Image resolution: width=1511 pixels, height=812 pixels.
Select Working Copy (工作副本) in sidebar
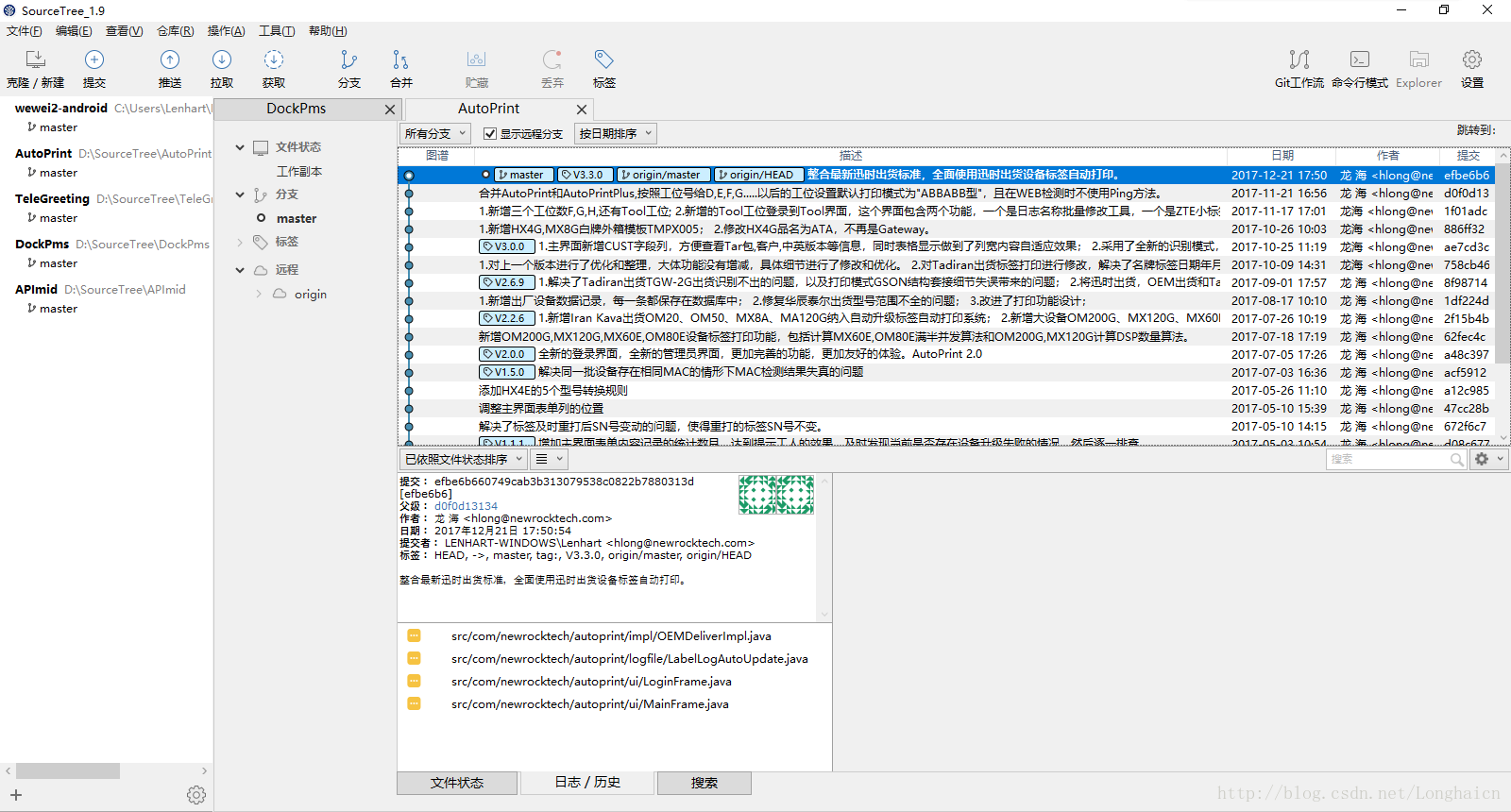(x=299, y=171)
